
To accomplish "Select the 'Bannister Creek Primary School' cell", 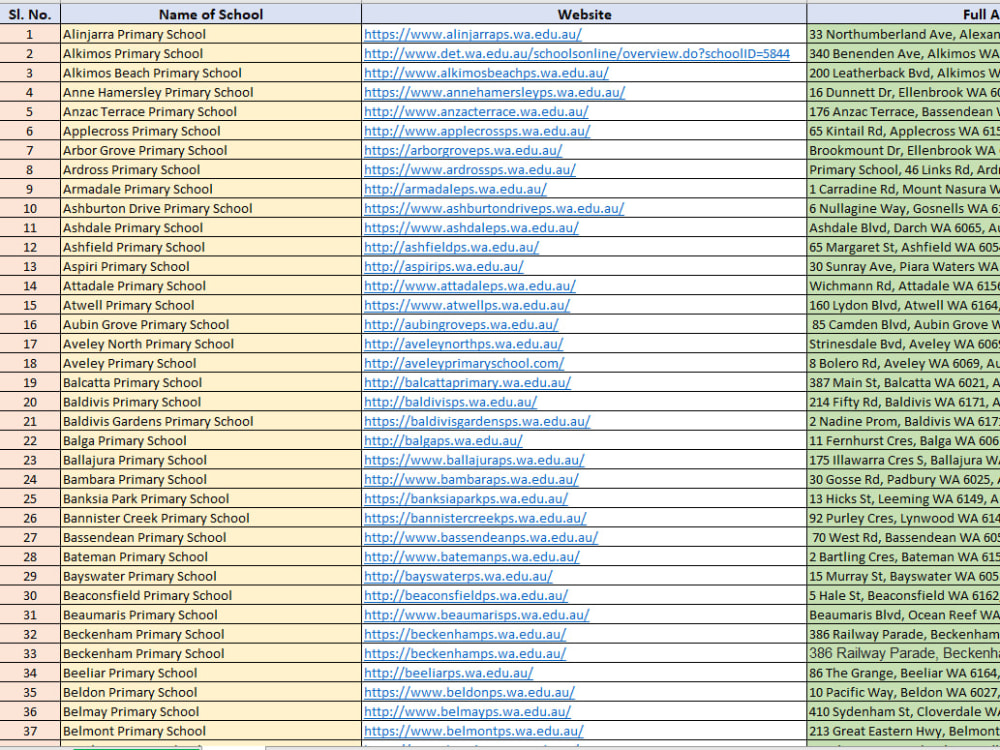I will tap(211, 518).
